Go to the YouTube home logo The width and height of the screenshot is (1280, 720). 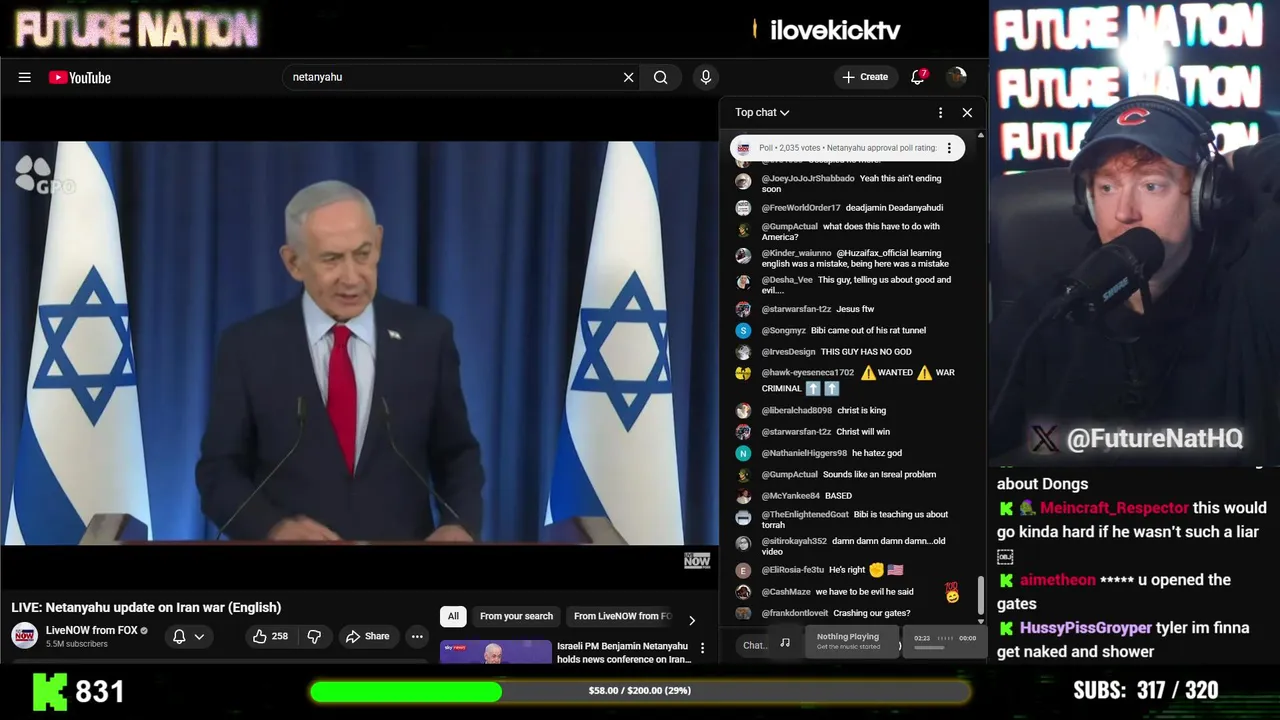pos(79,77)
